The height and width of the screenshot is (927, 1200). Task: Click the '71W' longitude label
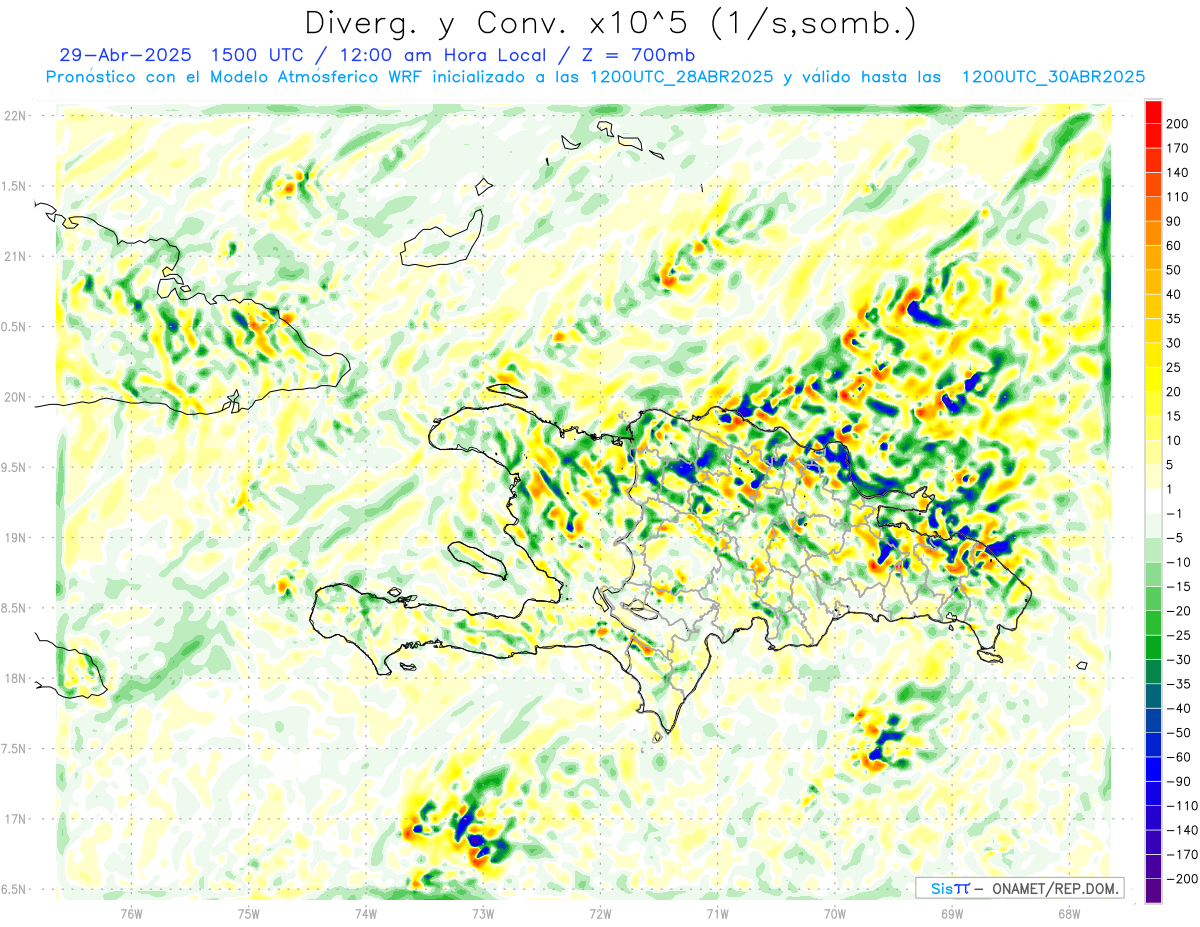click(717, 912)
